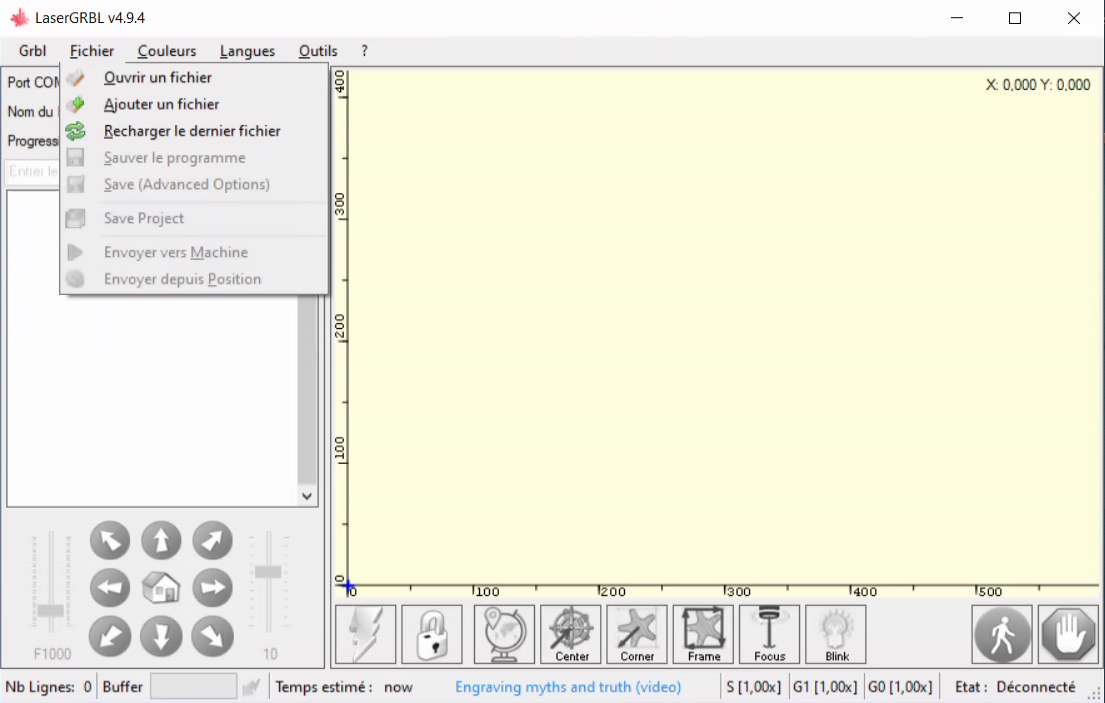Jog down-right with diagonal arrow button
1105x703 pixels.
[212, 636]
